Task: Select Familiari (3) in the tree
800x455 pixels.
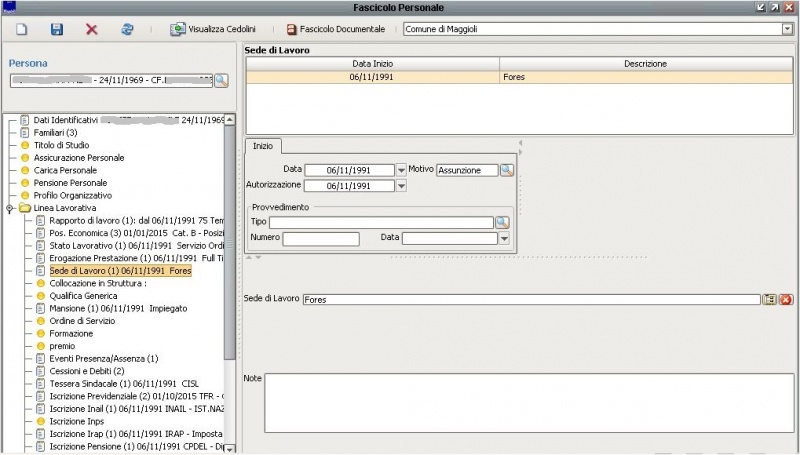Action: (55, 132)
